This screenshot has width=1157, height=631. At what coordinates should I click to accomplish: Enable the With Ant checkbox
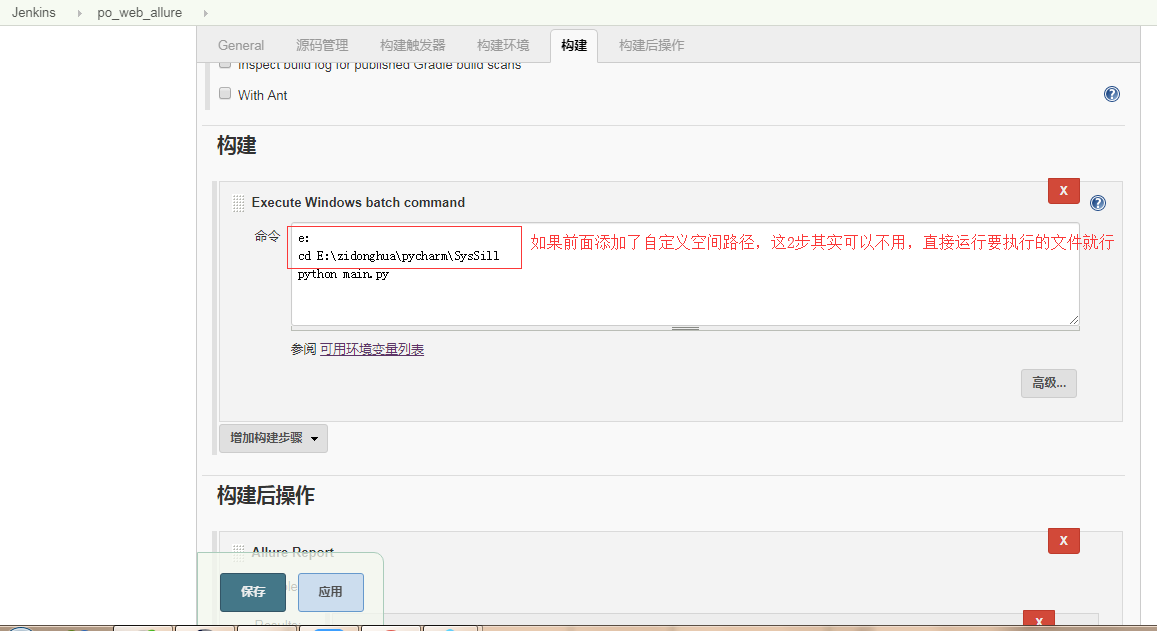225,94
